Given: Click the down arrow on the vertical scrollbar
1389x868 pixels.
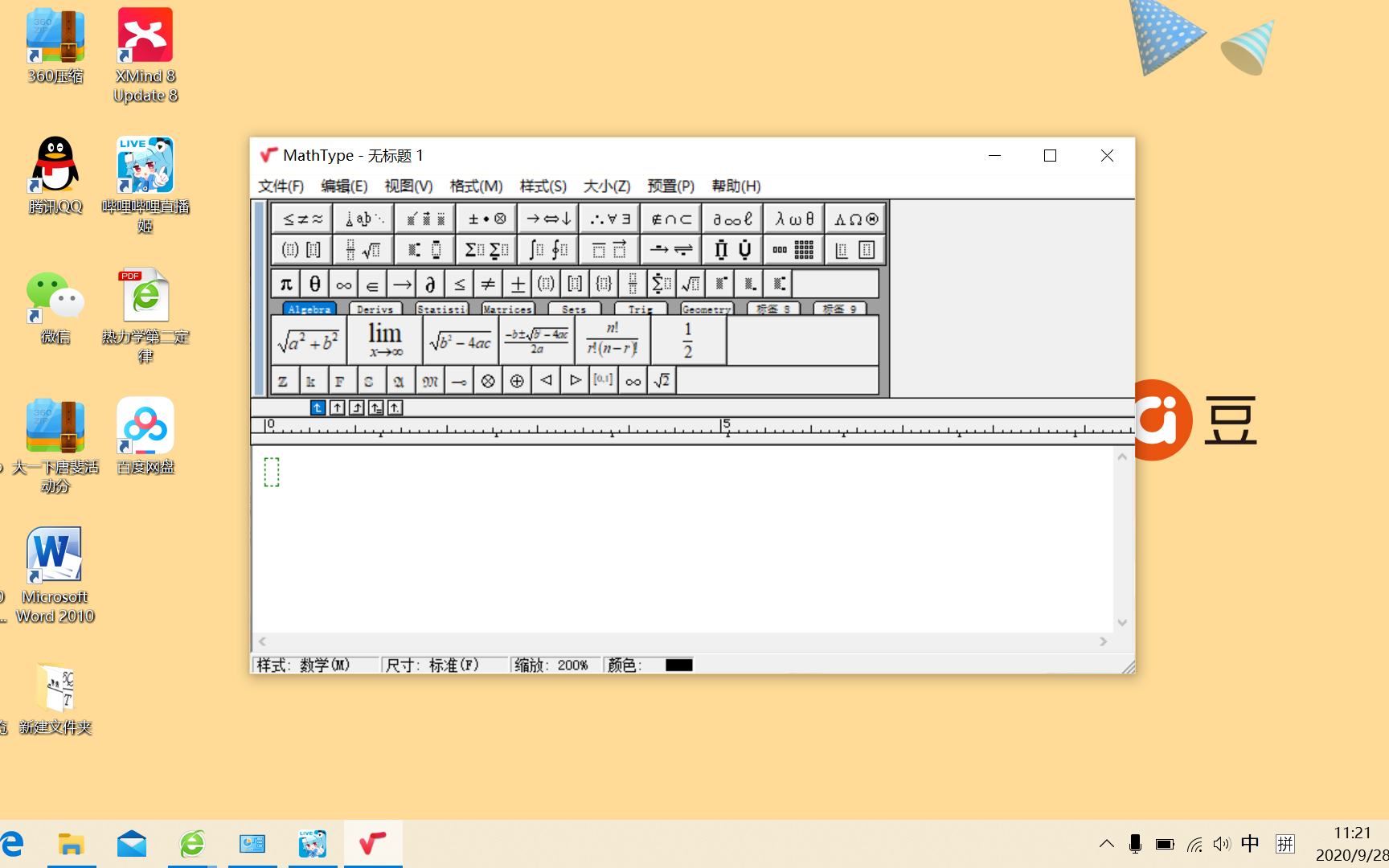Looking at the screenshot, I should (x=1122, y=623).
